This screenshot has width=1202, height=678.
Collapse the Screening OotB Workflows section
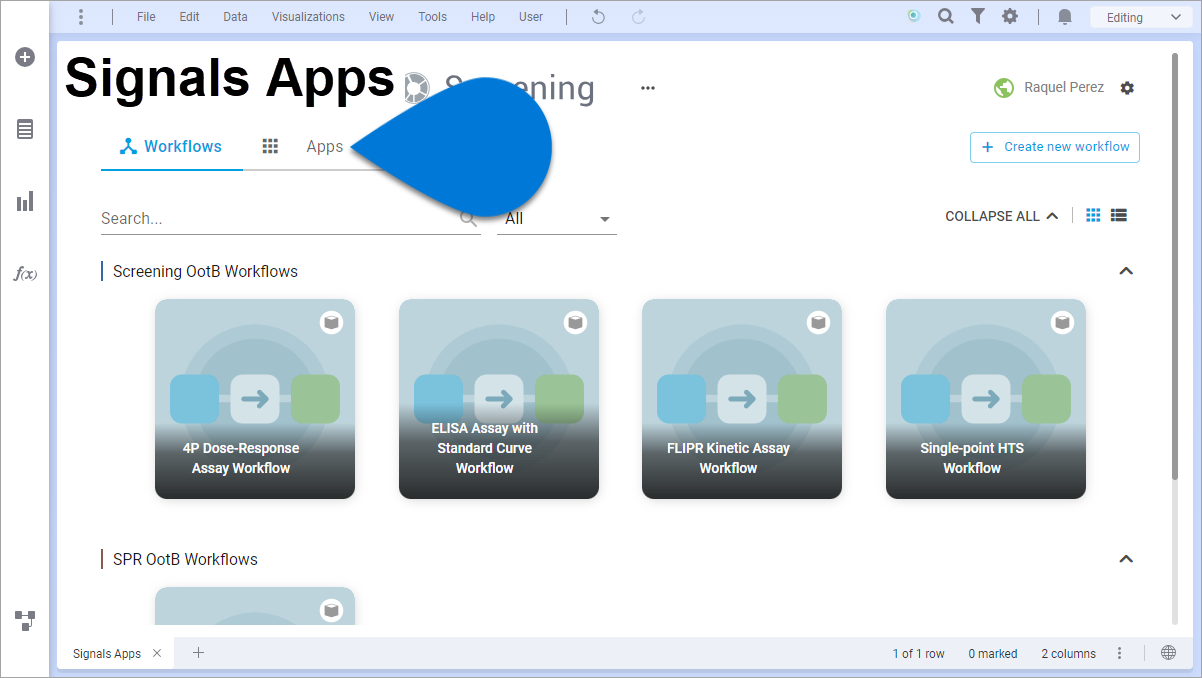(x=1126, y=271)
